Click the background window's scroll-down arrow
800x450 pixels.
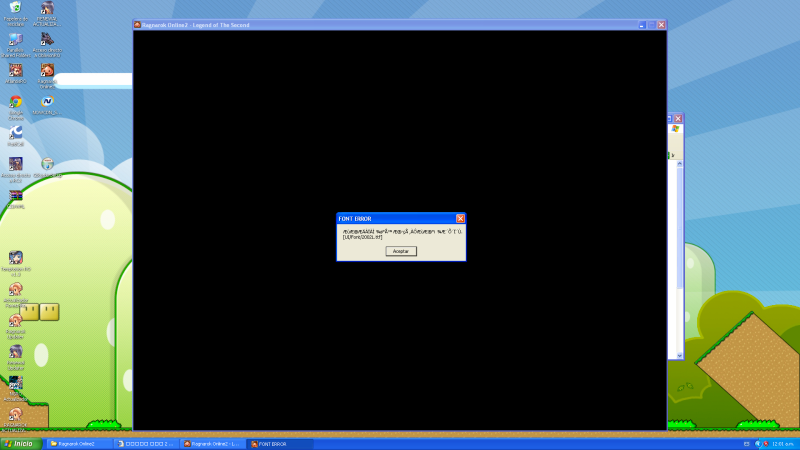(x=680, y=356)
